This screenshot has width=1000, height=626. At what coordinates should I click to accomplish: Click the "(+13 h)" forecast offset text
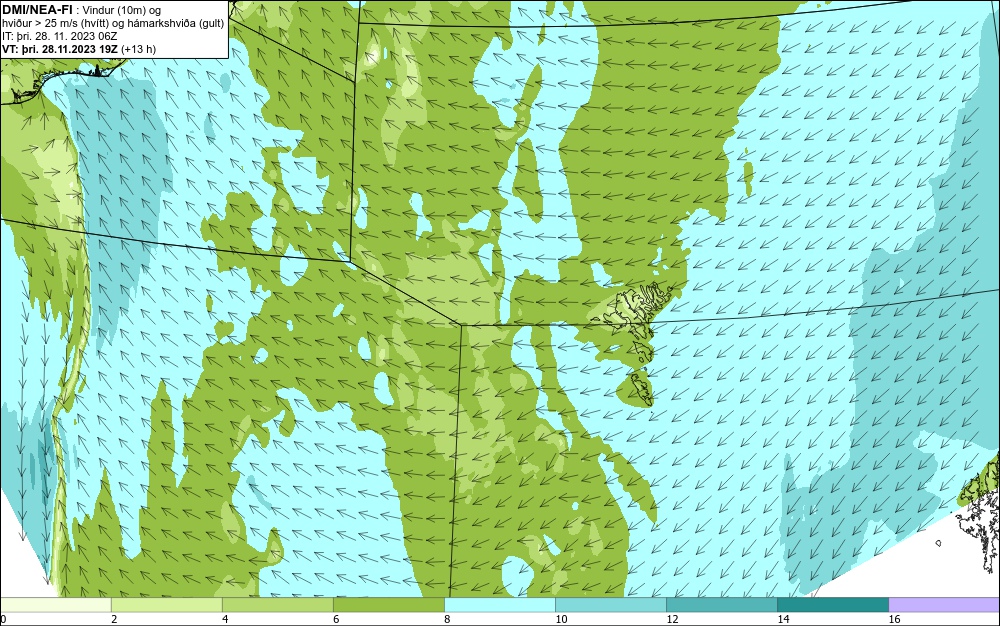[138, 49]
